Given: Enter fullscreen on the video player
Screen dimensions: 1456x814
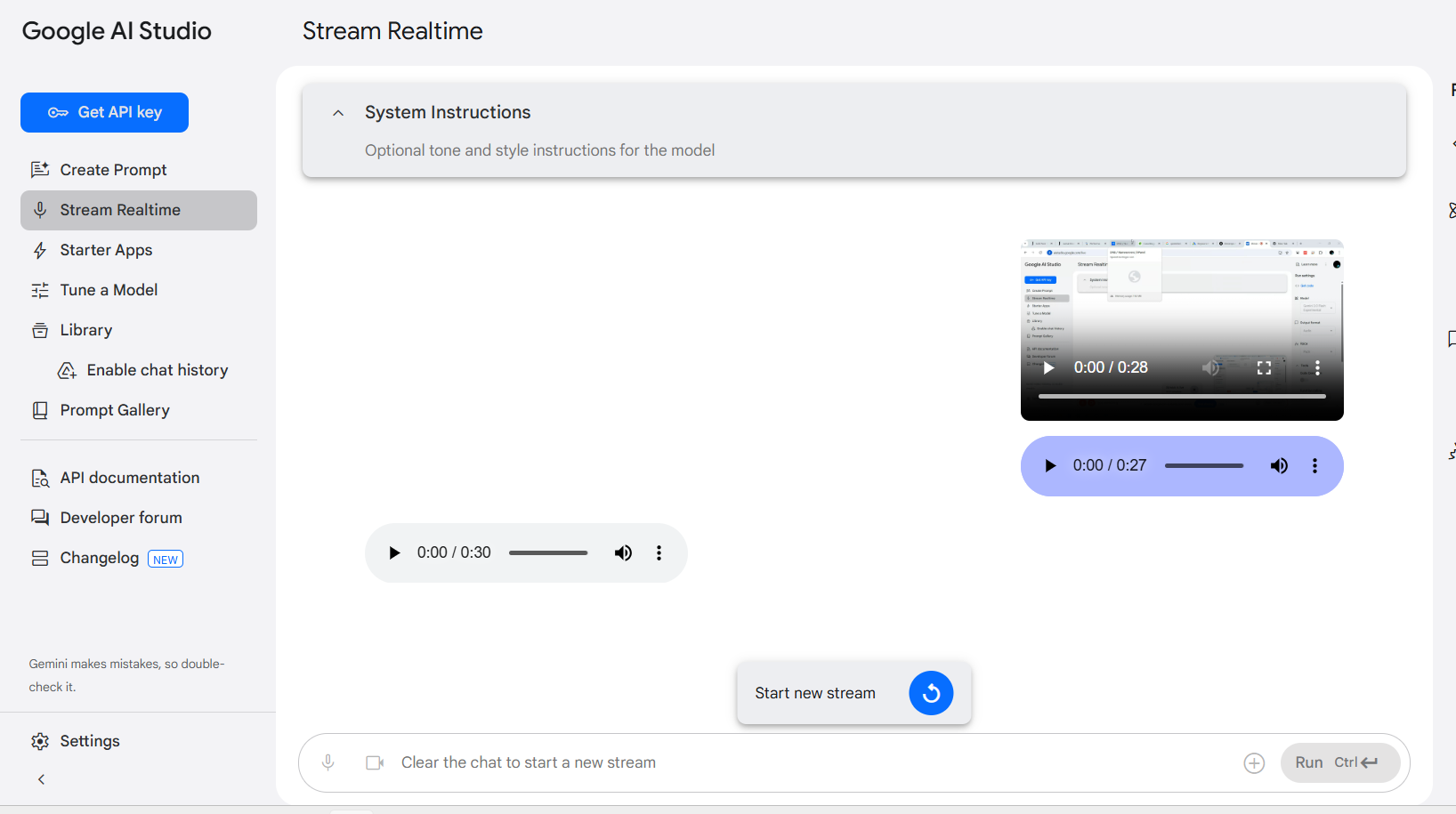Looking at the screenshot, I should (1264, 367).
